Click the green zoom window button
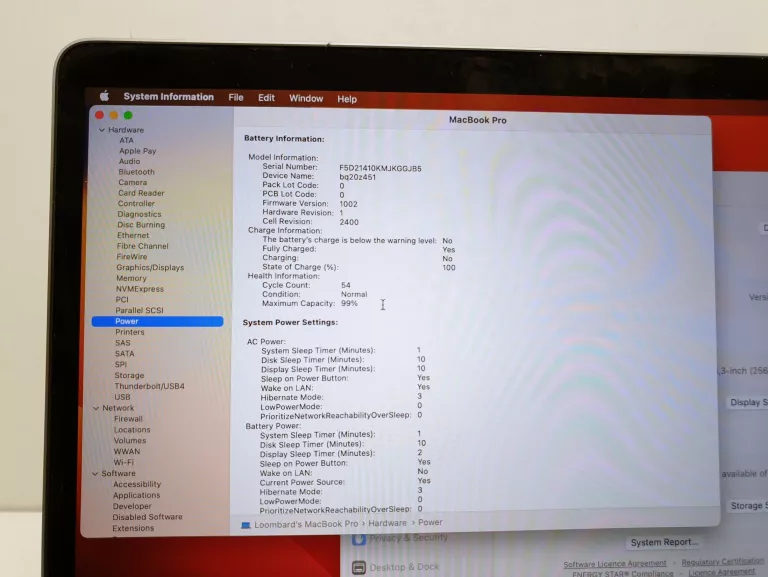The width and height of the screenshot is (768, 577). pyautogui.click(x=128, y=115)
